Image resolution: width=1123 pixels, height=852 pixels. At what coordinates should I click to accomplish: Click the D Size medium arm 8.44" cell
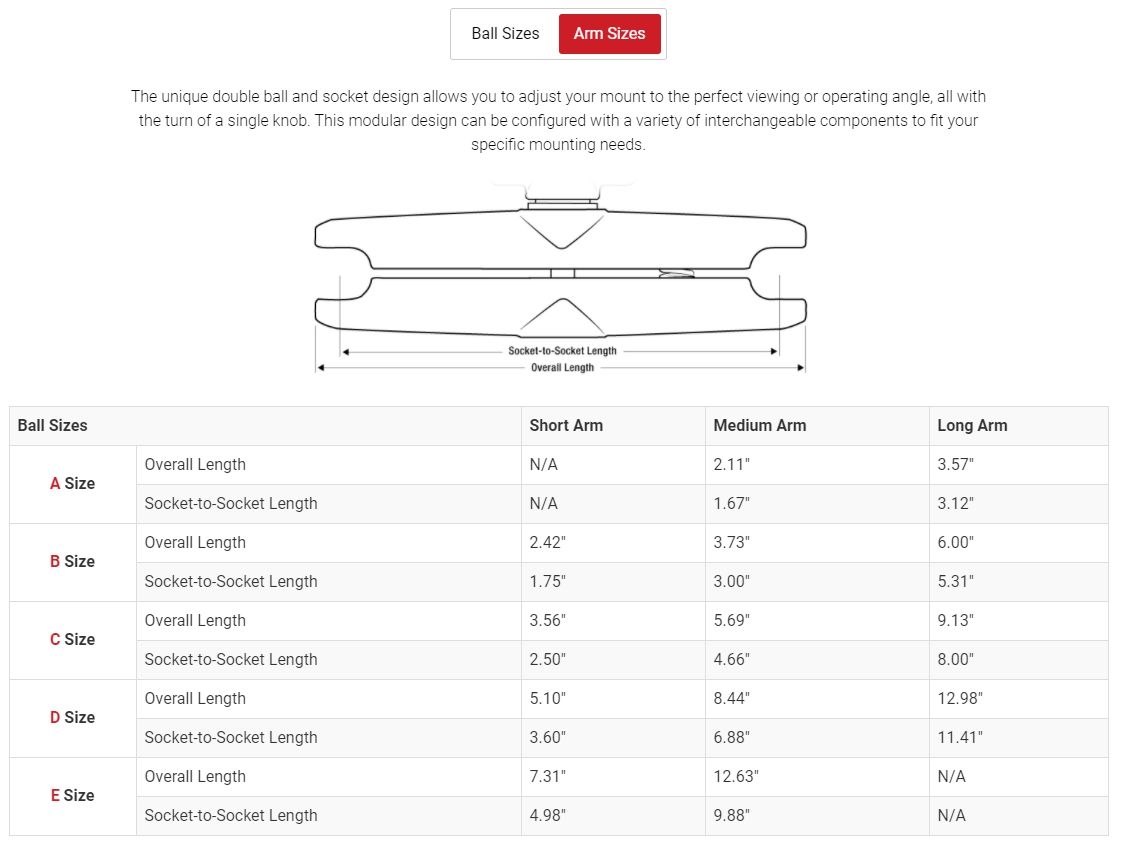pos(817,699)
